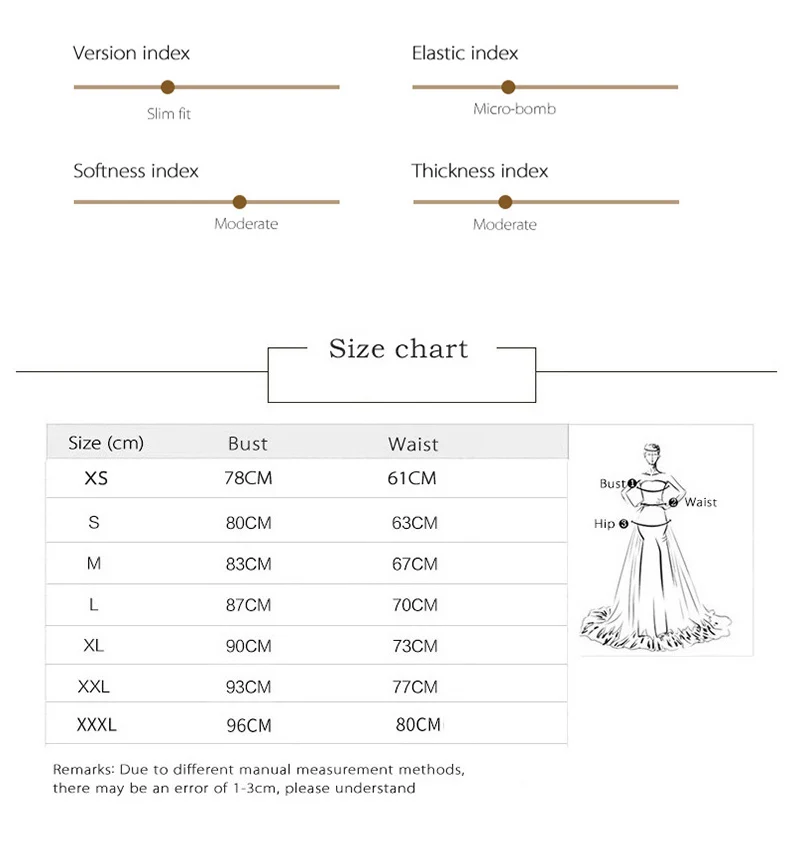Viewport: 790px width, 845px height.
Task: Click the XL size label
Action: pos(93,646)
